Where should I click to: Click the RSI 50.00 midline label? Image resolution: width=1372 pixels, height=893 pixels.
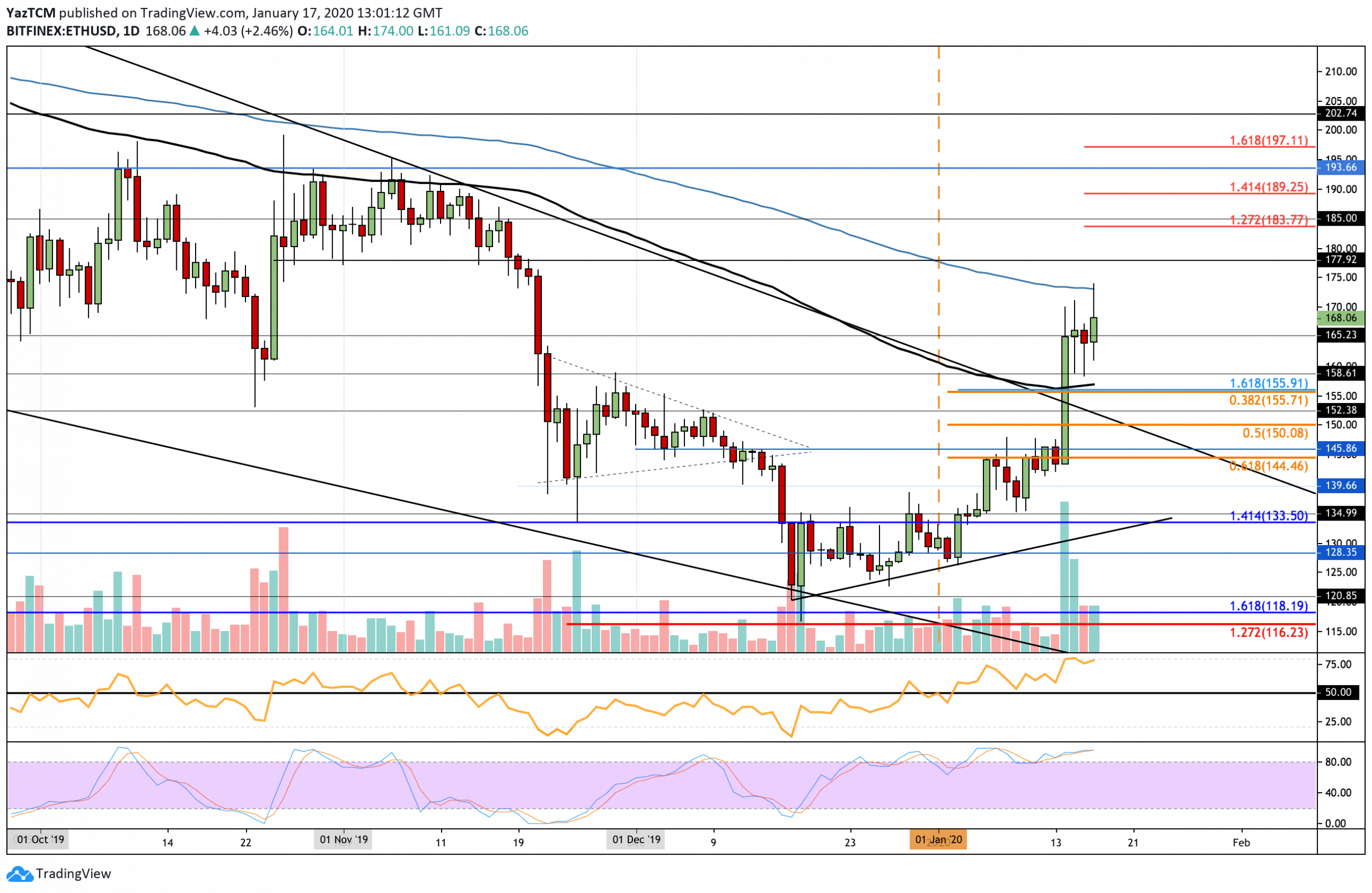point(1339,692)
